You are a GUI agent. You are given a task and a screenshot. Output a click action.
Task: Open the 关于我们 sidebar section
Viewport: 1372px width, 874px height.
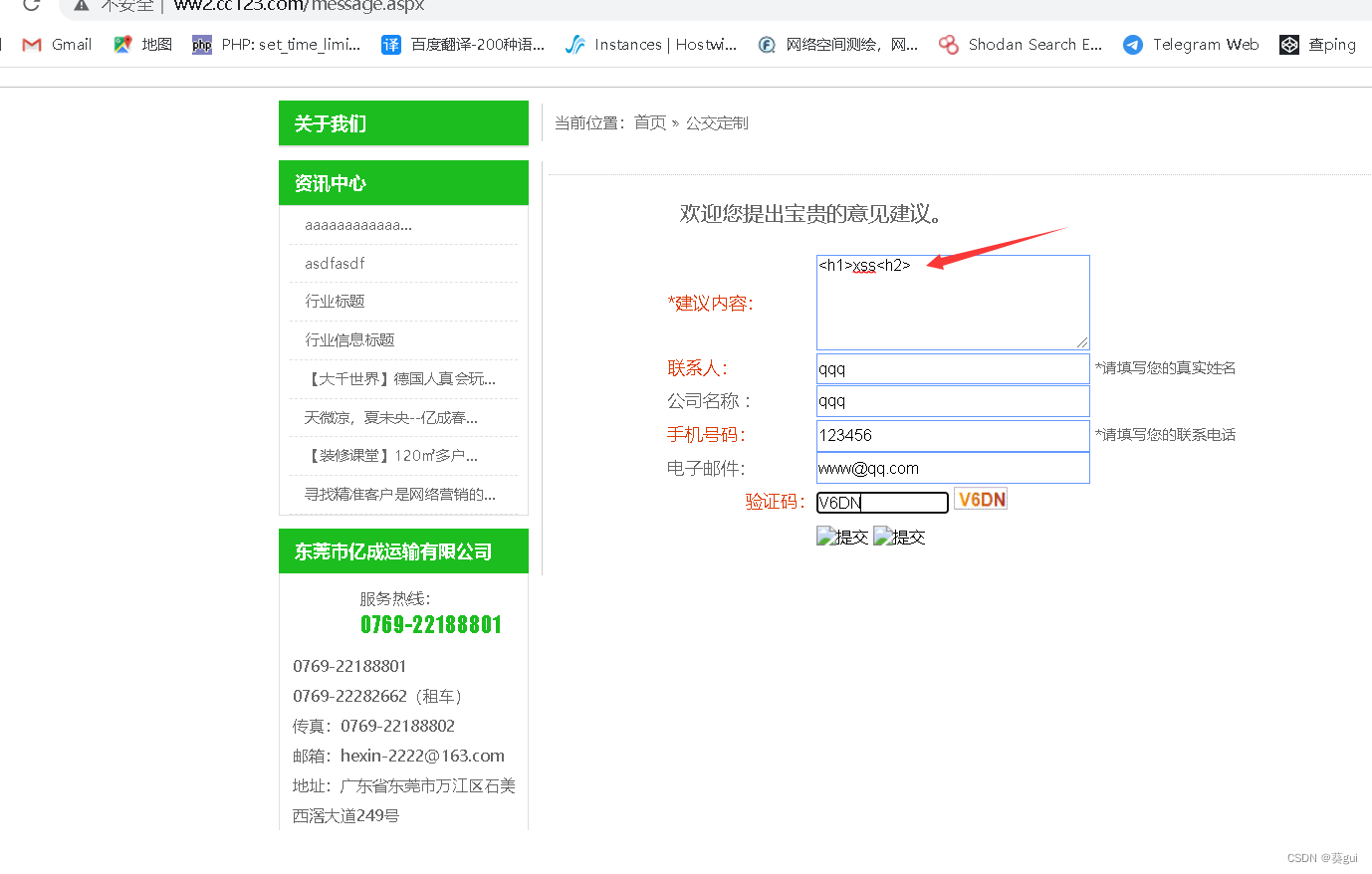click(403, 123)
